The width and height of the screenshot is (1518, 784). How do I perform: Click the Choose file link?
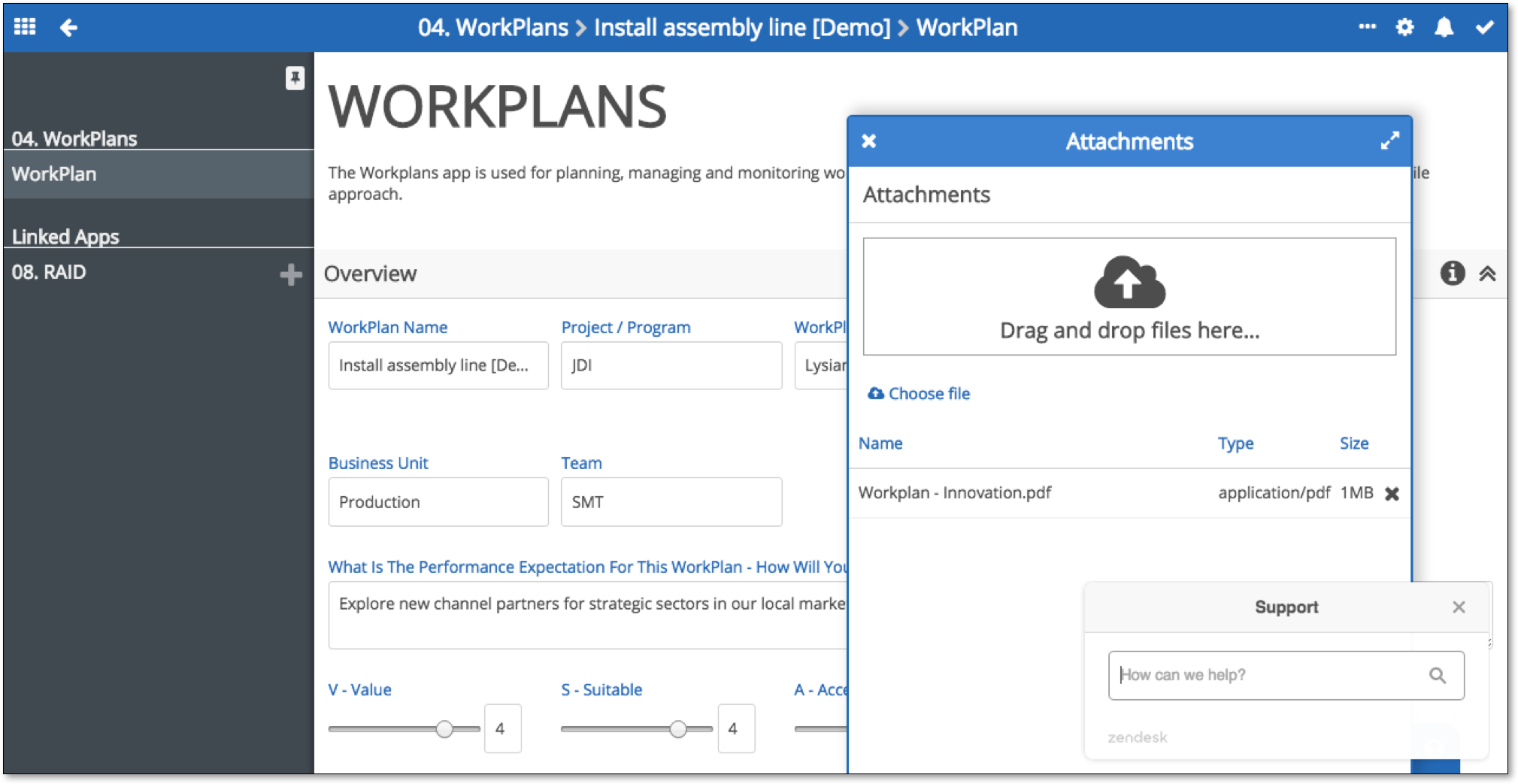(919, 394)
